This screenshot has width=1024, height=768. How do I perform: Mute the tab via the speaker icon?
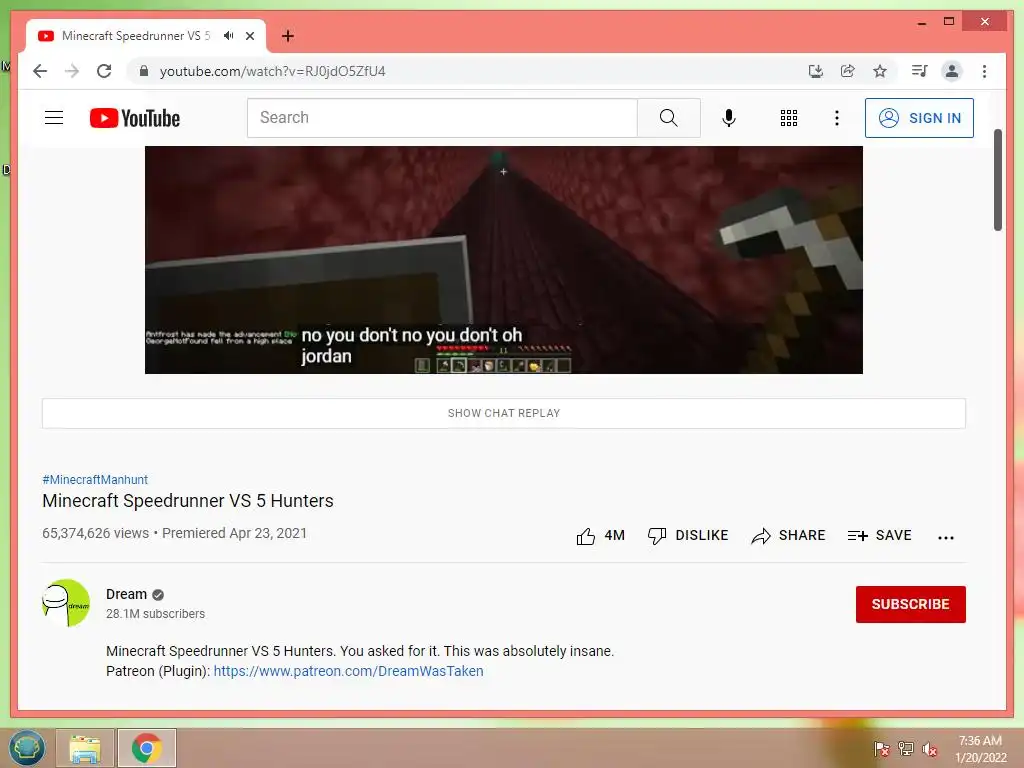(x=228, y=36)
